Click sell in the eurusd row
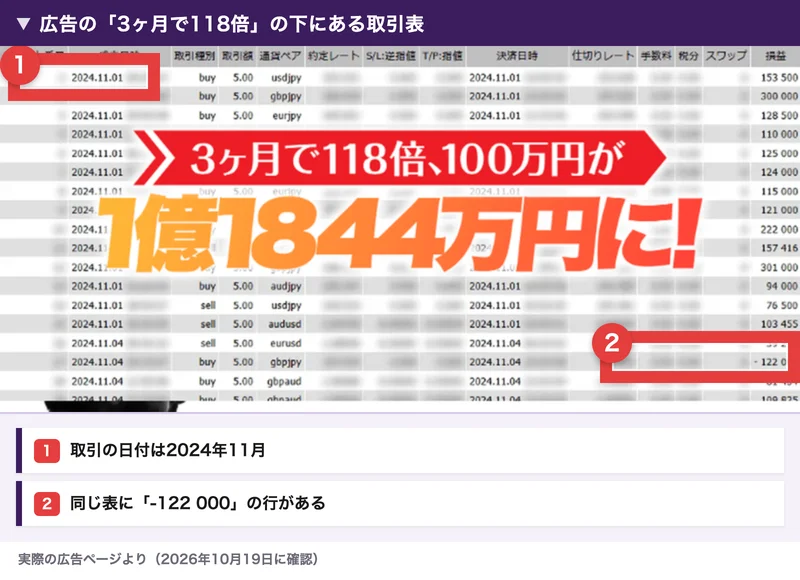Screen dimensions: 800x580 208,343
